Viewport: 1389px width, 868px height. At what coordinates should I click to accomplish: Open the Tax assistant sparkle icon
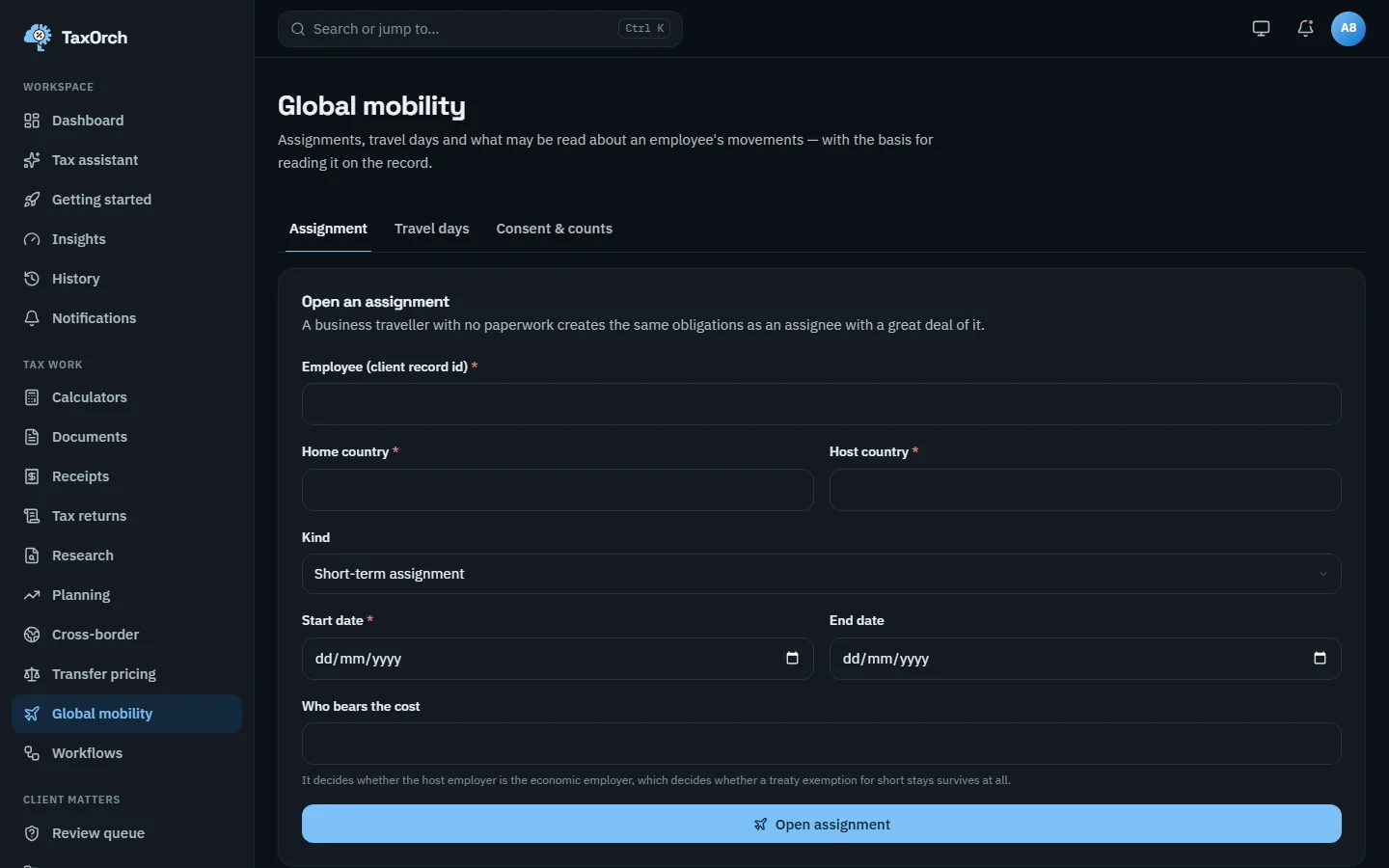point(32,160)
